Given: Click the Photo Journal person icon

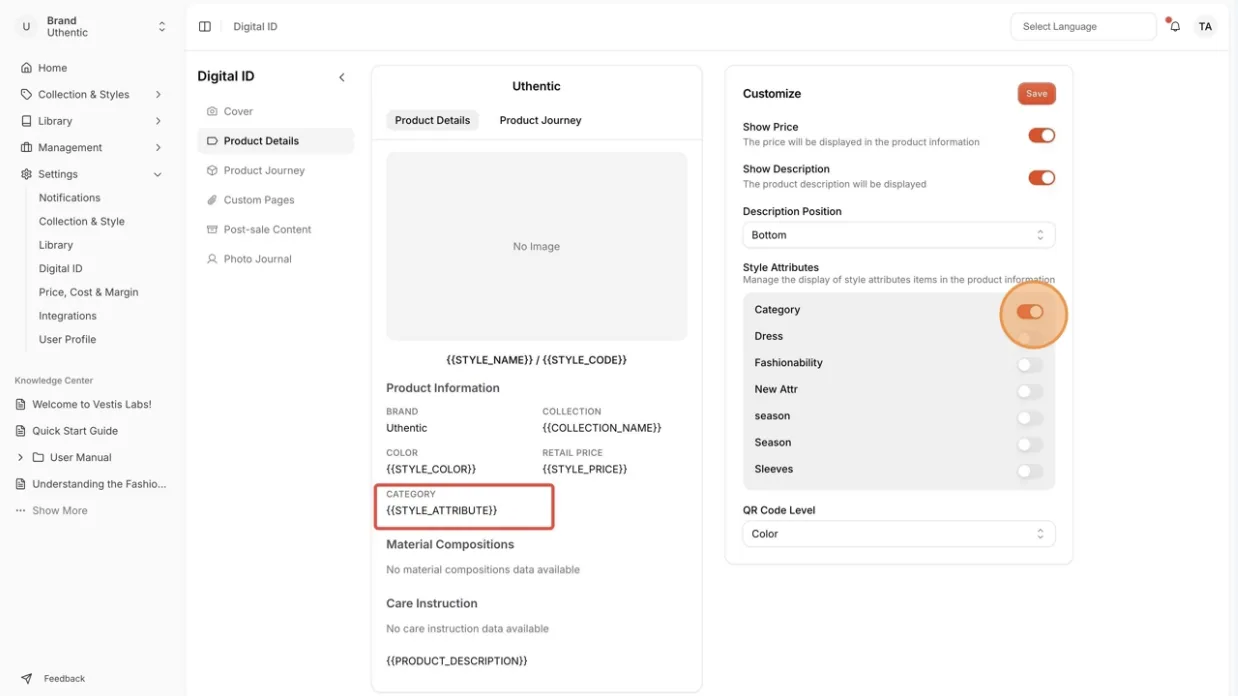Looking at the screenshot, I should (x=212, y=259).
